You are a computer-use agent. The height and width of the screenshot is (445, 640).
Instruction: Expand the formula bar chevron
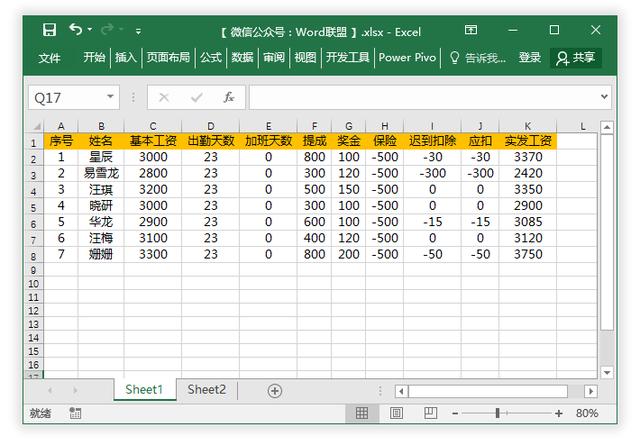click(x=604, y=97)
